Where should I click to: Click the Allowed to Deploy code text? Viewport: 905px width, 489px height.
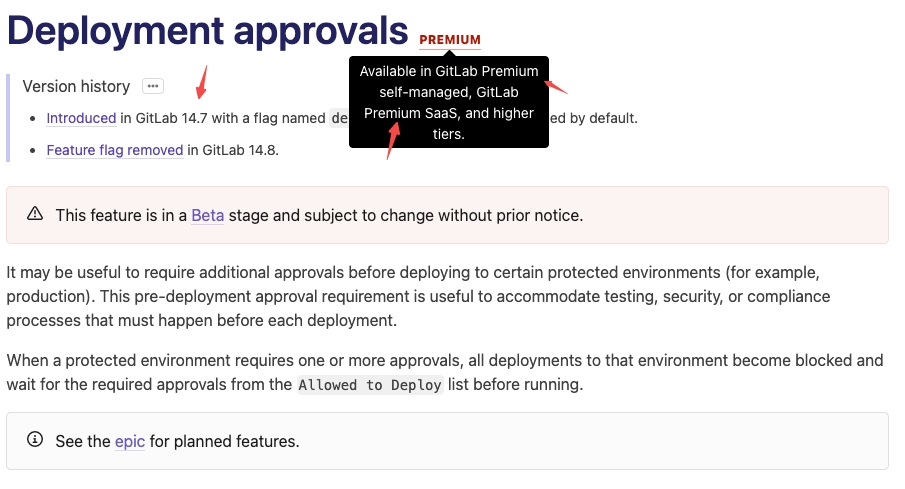370,385
